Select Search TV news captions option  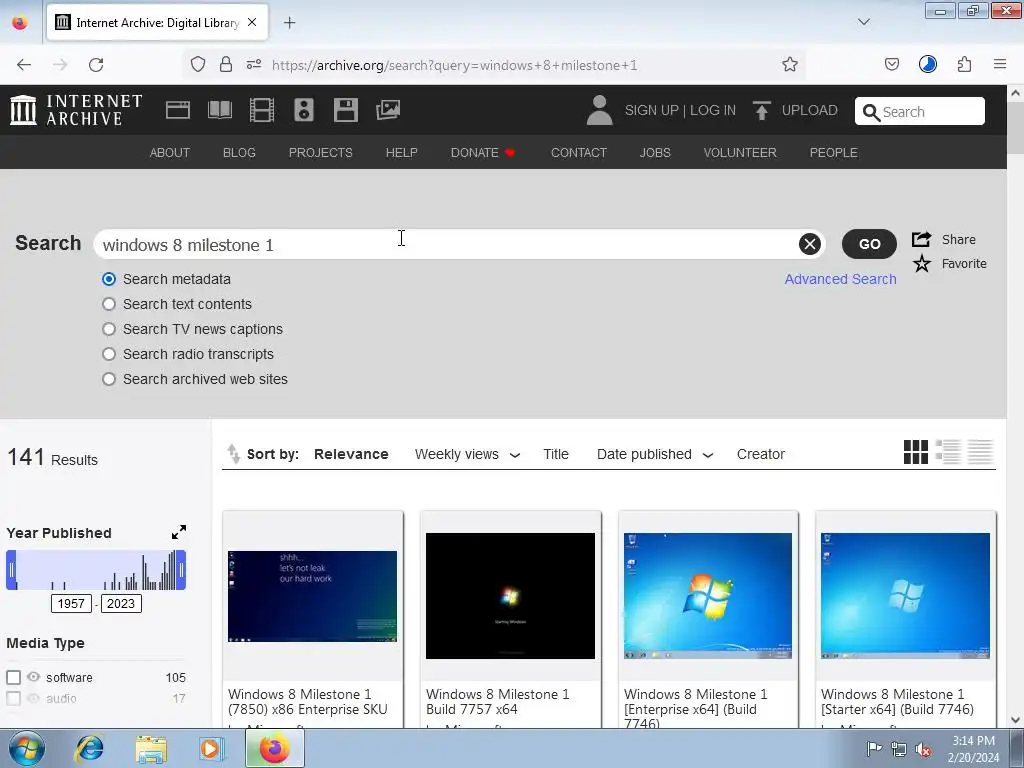[x=109, y=329]
